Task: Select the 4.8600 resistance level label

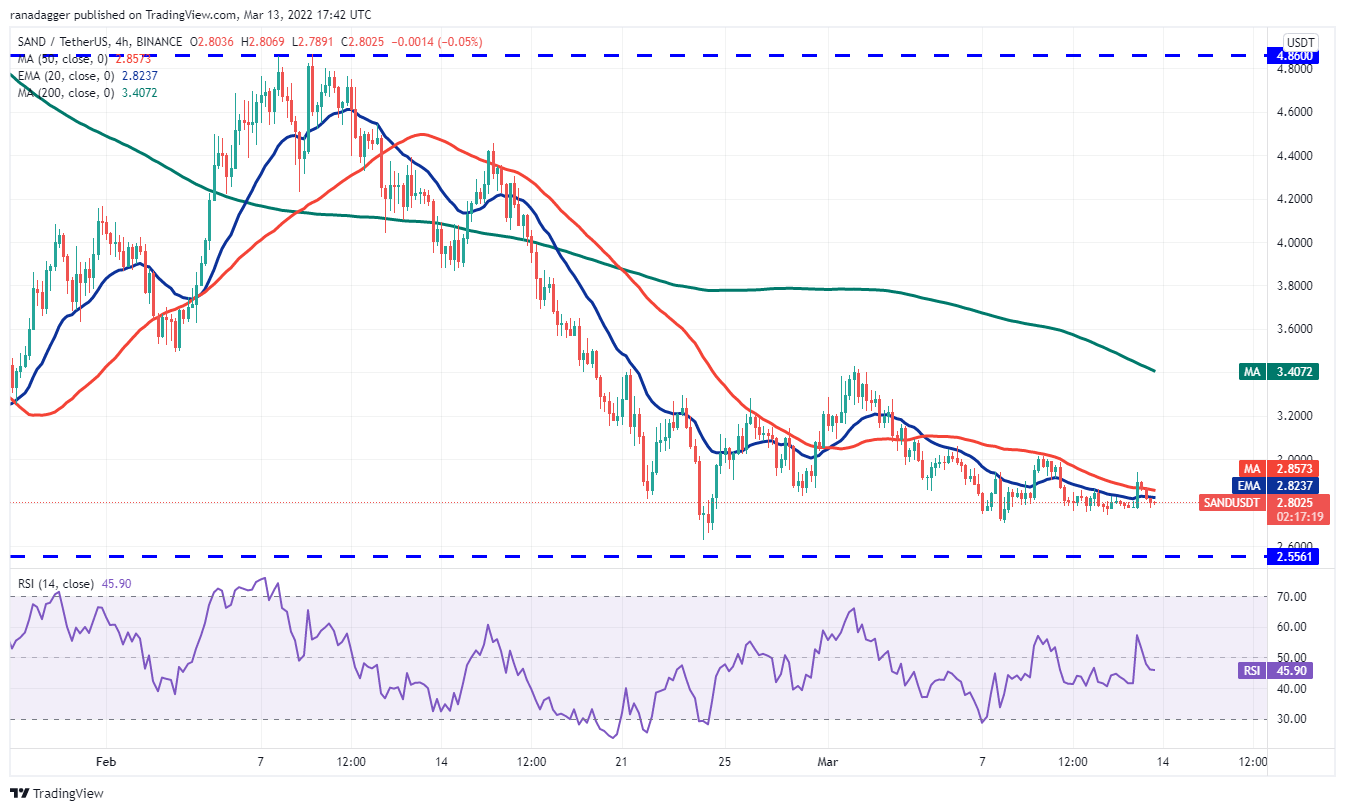Action: point(1291,56)
